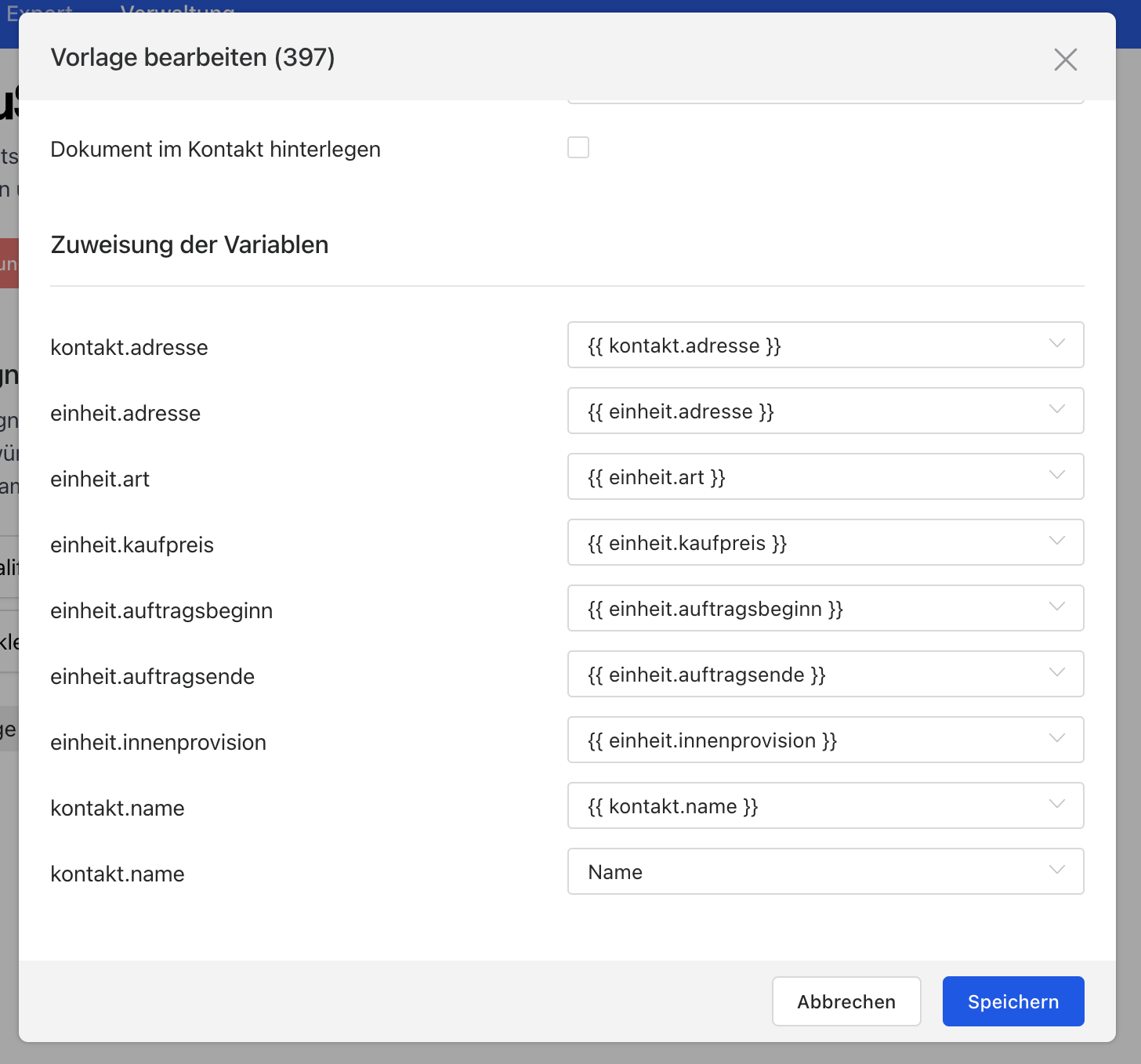1141x1064 pixels.
Task: Select the Verwaltung menu item
Action: (x=177, y=9)
